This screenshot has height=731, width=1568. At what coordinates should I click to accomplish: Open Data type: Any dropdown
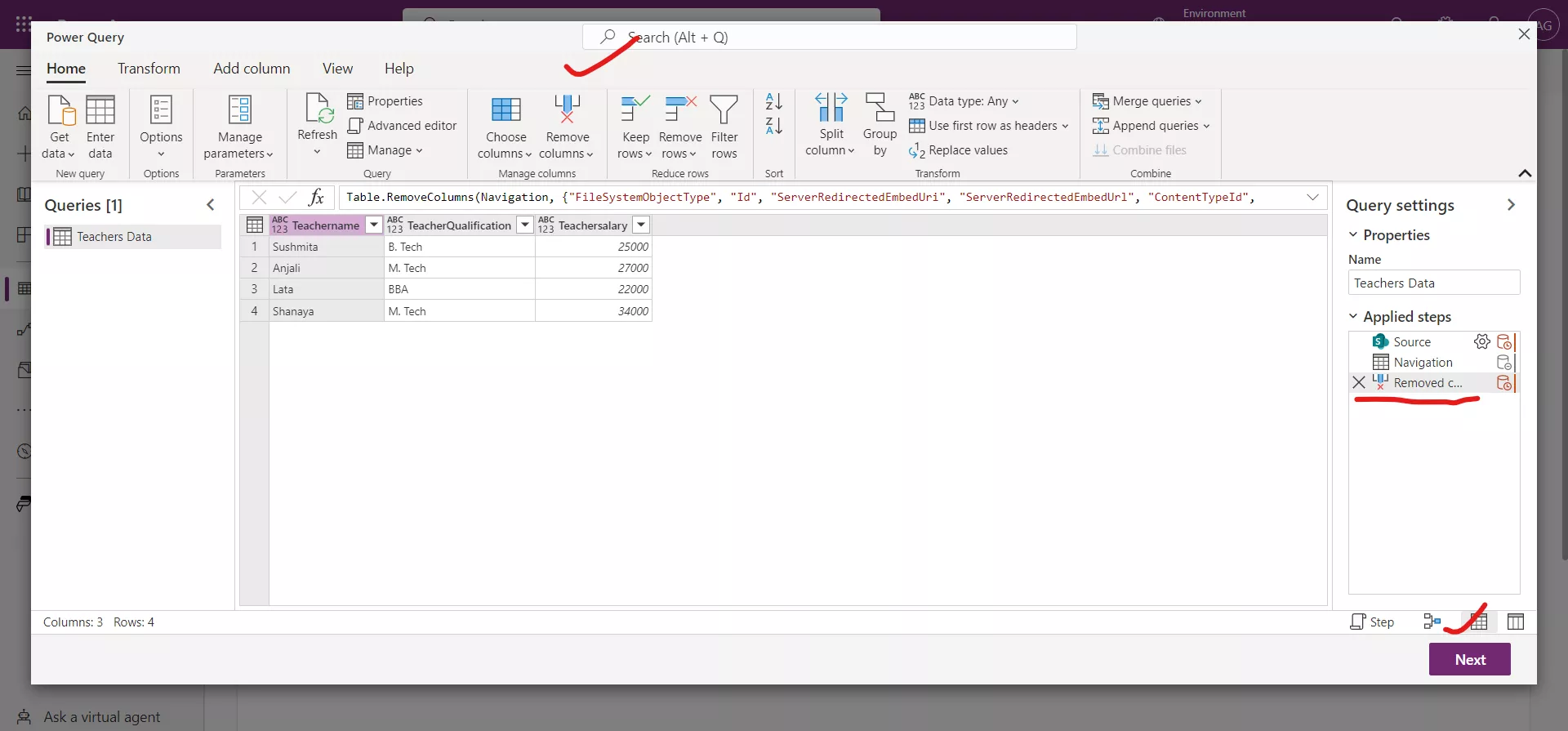(964, 101)
